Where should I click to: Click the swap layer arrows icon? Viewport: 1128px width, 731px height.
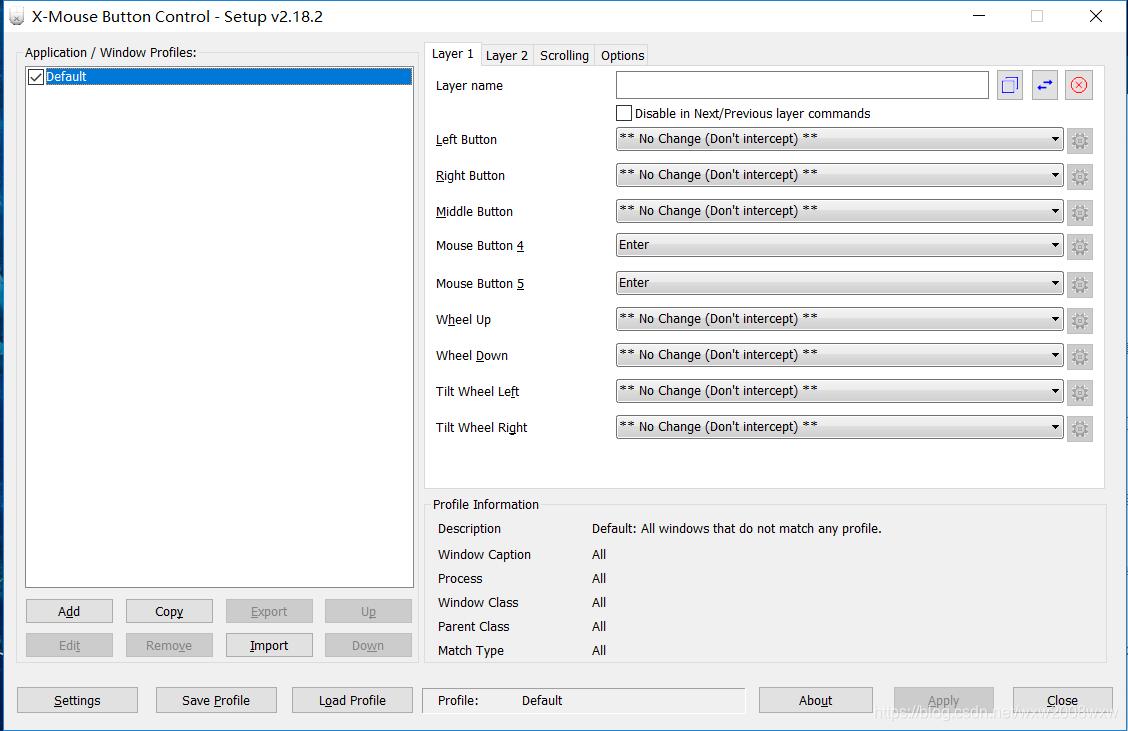(1045, 85)
